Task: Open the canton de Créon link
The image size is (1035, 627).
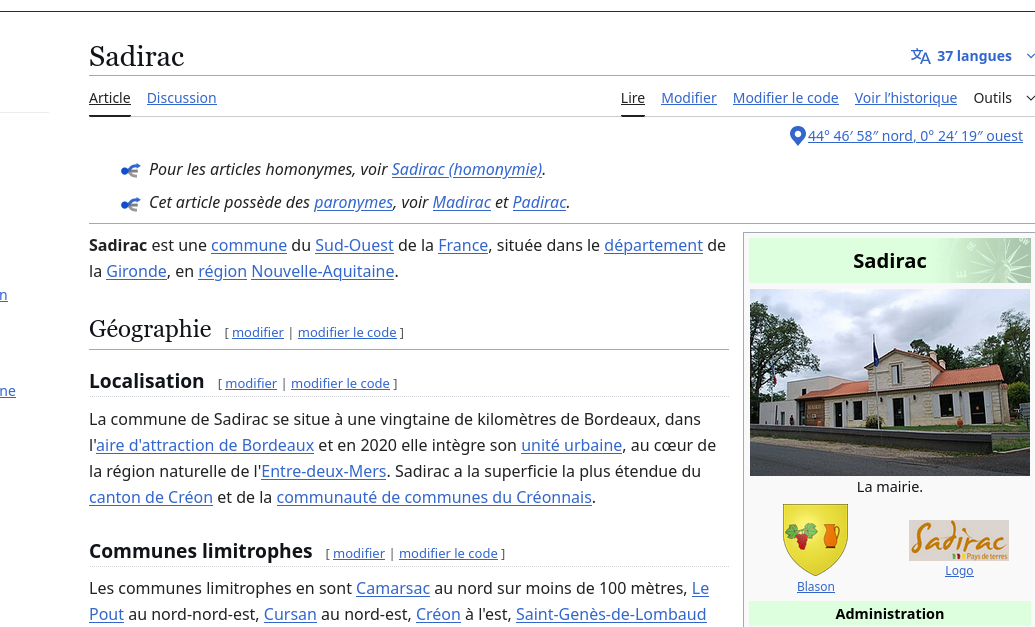Action: [x=151, y=497]
